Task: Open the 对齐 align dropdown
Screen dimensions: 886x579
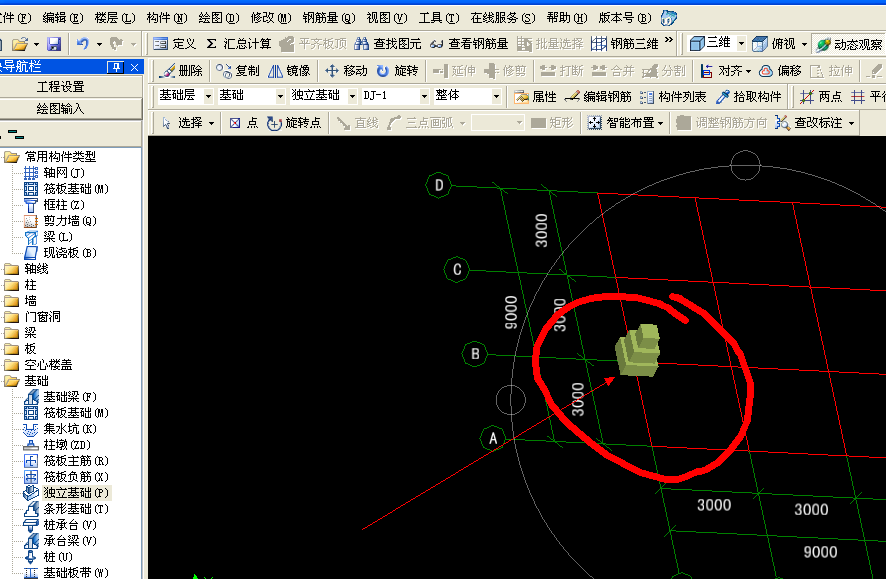Action: (748, 71)
